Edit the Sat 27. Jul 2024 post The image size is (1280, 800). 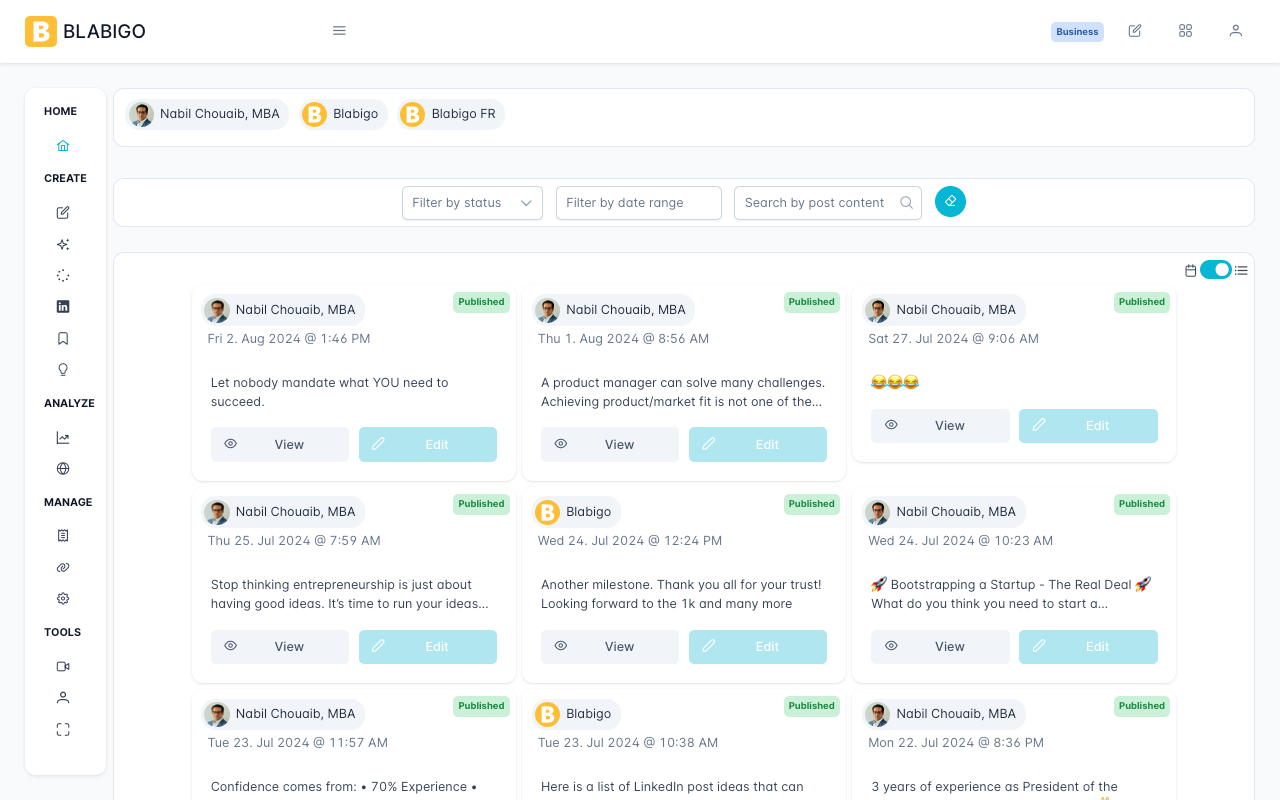[1088, 426]
